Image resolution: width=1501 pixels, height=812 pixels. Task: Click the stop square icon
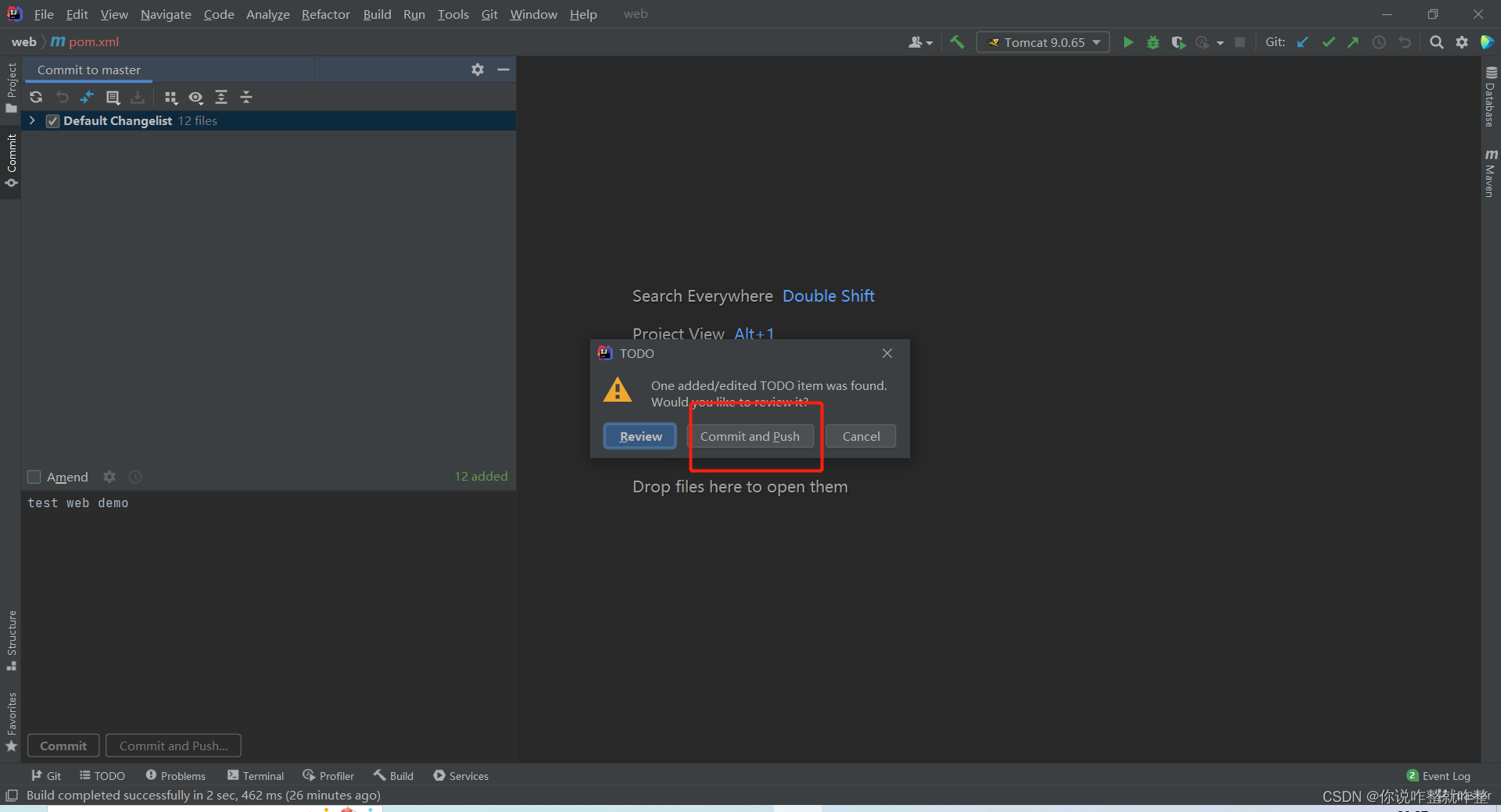click(x=1240, y=42)
